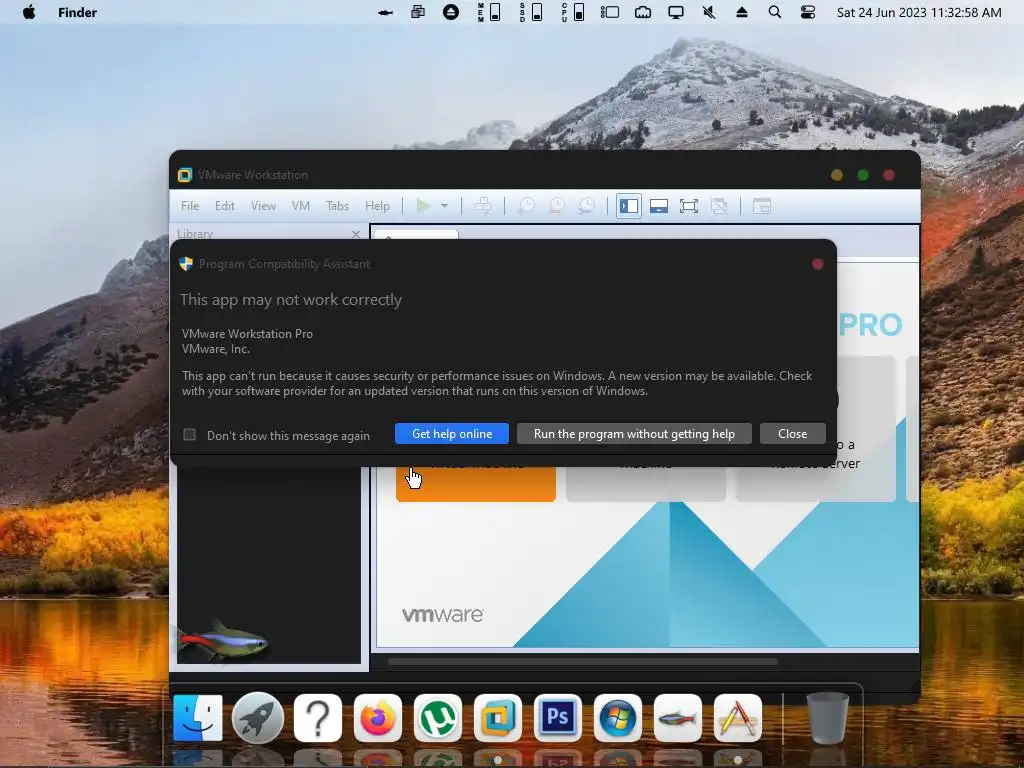1024x768 pixels.
Task: Click the green Power On play icon
Action: tap(423, 206)
